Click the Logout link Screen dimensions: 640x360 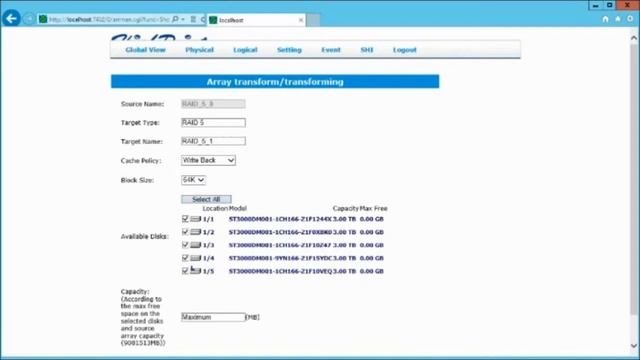405,50
